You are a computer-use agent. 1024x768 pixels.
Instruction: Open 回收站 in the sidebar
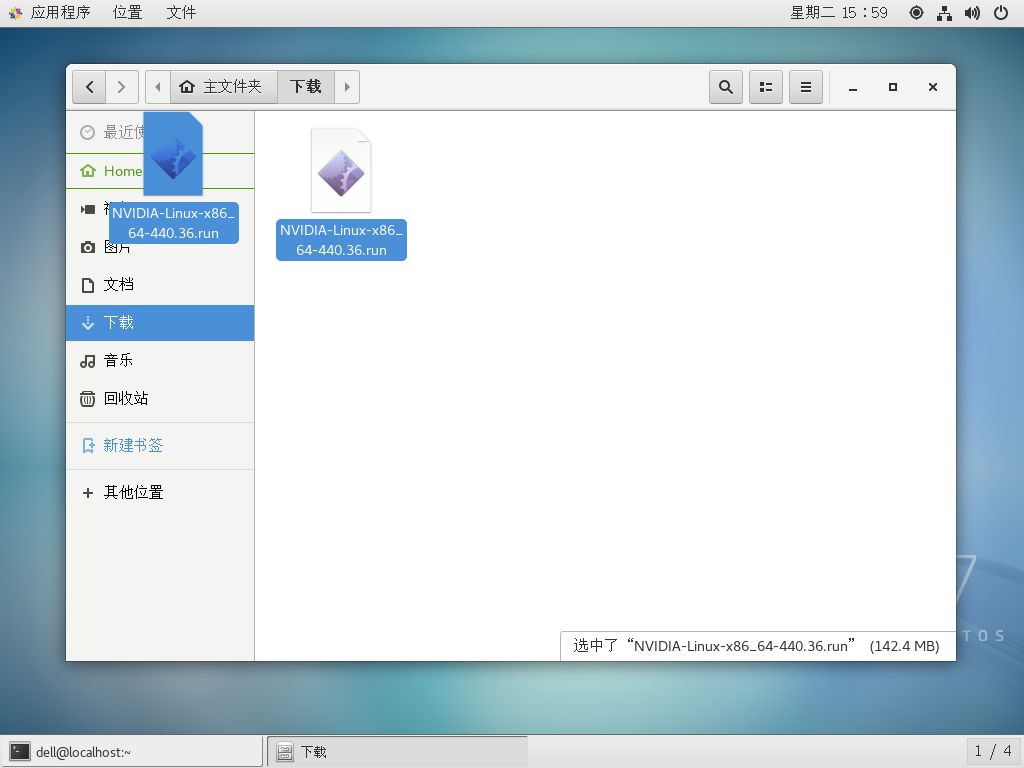160,398
